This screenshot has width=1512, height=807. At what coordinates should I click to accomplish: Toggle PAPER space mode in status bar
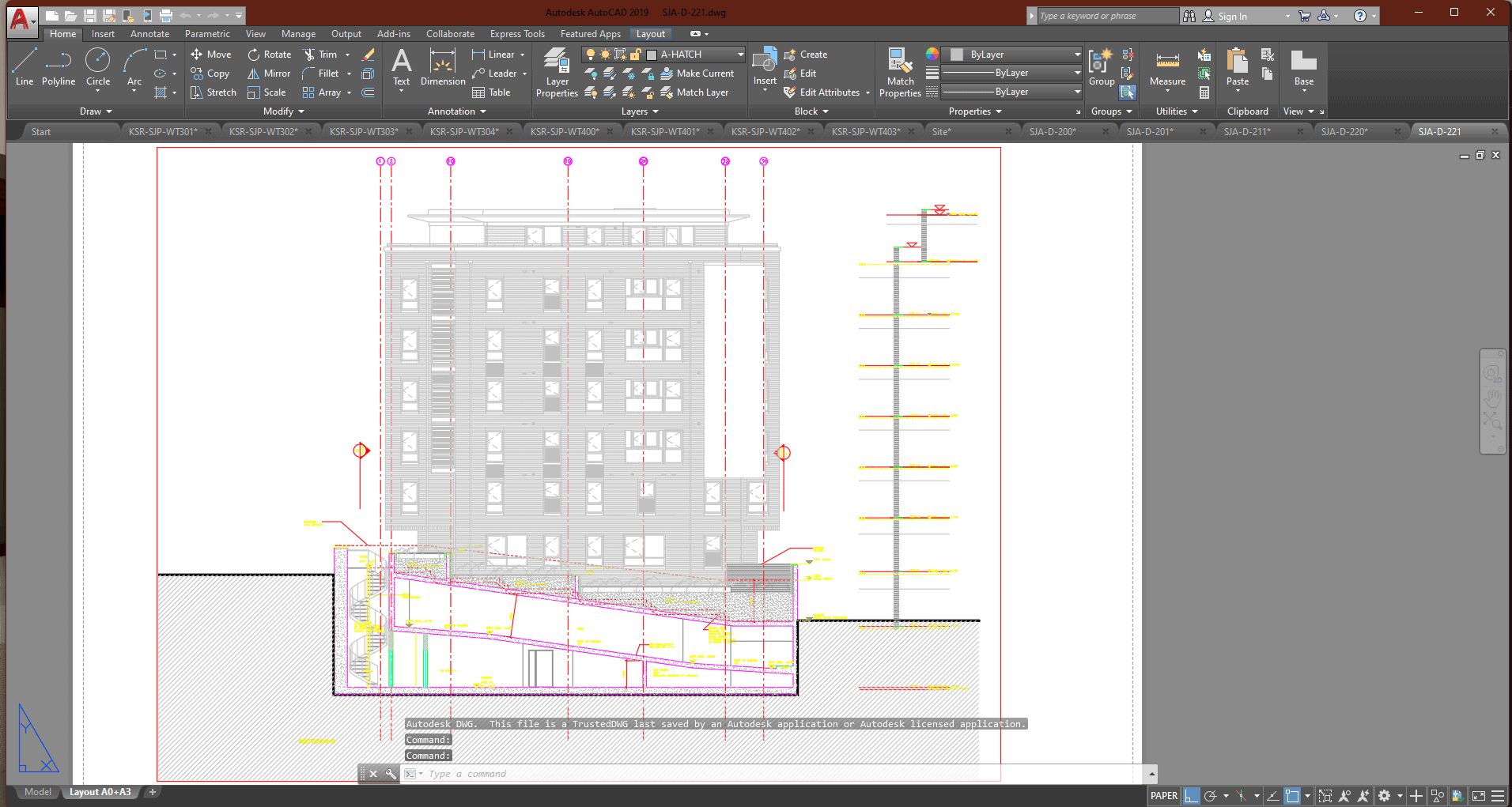pyautogui.click(x=1163, y=796)
